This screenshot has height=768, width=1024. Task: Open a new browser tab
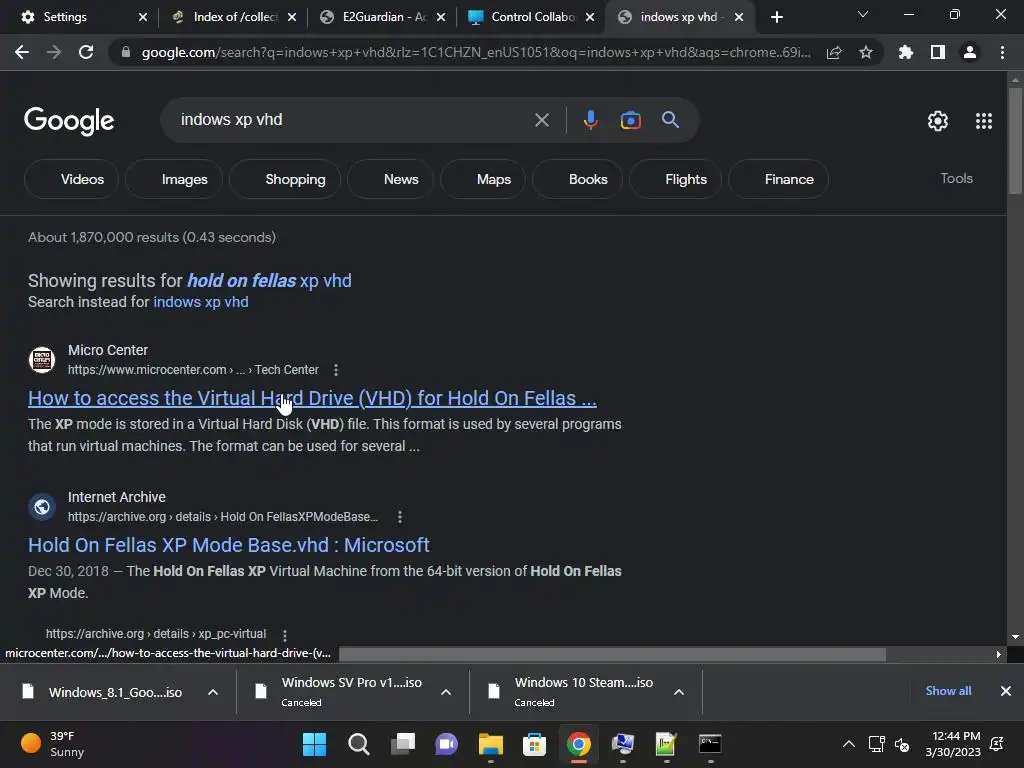tap(776, 18)
